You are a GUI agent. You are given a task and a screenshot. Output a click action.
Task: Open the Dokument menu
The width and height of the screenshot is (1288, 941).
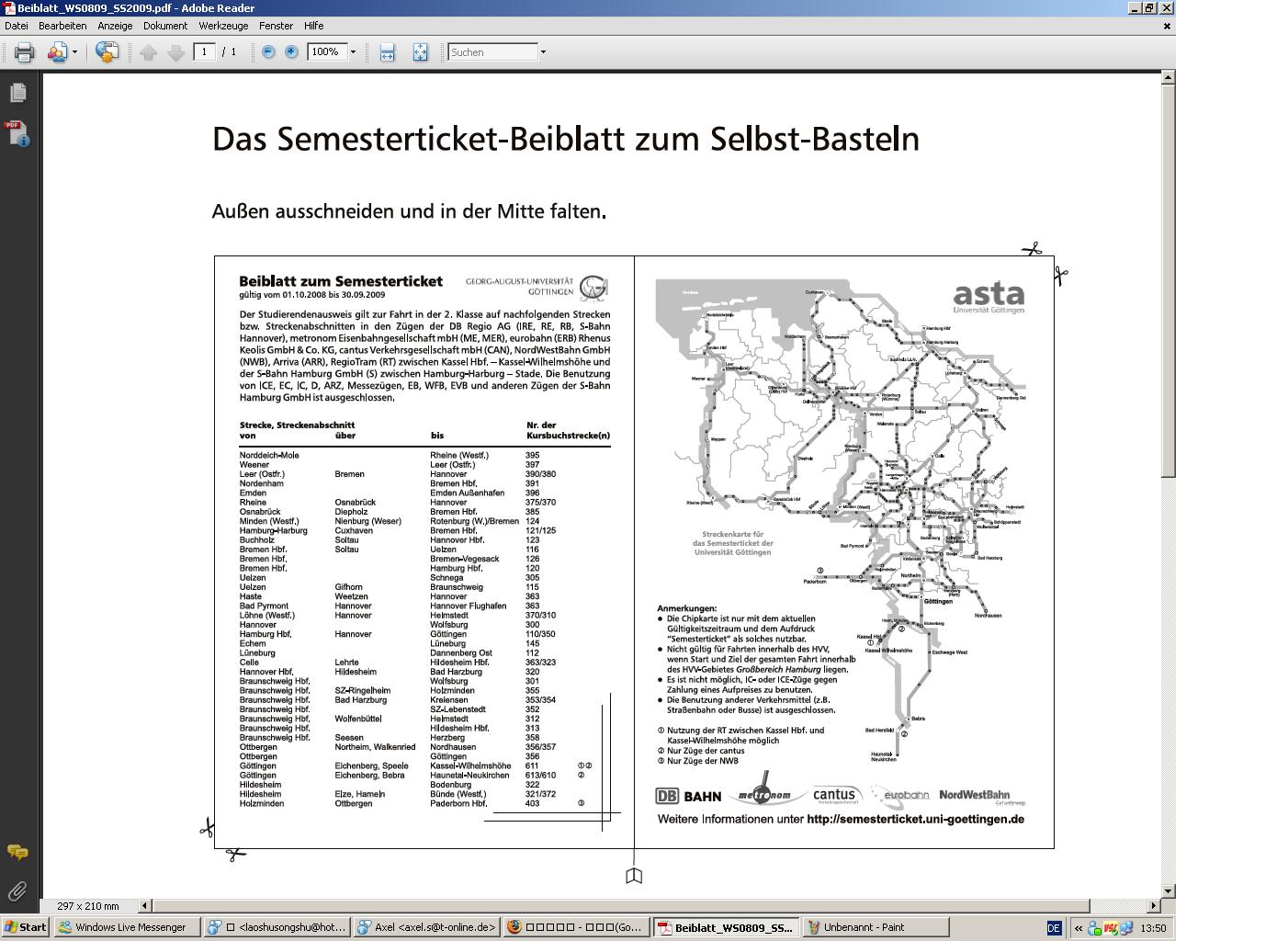pos(165,26)
